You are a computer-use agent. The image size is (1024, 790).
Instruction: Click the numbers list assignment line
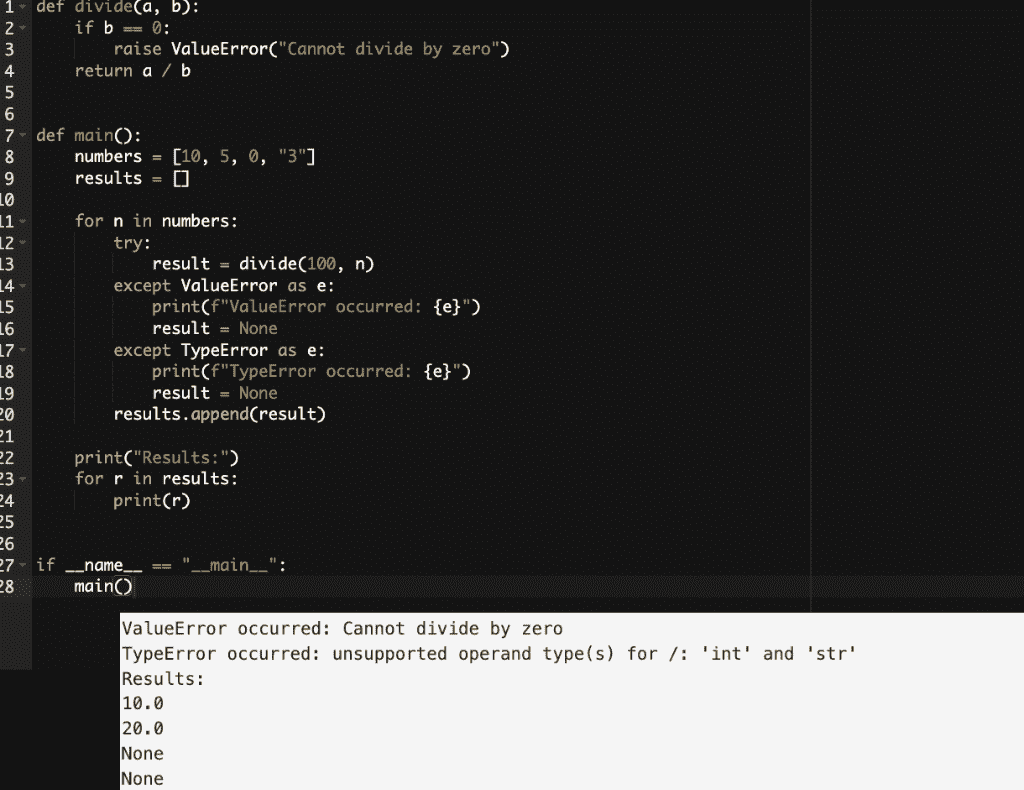[195, 157]
